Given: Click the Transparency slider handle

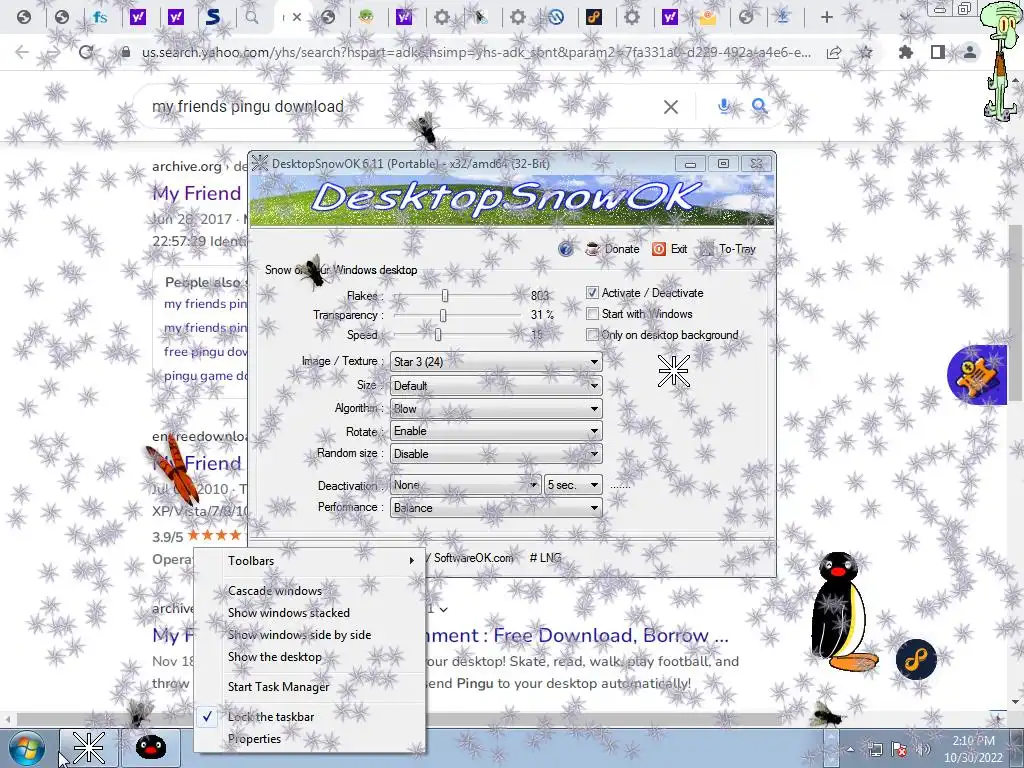Looking at the screenshot, I should 443,315.
